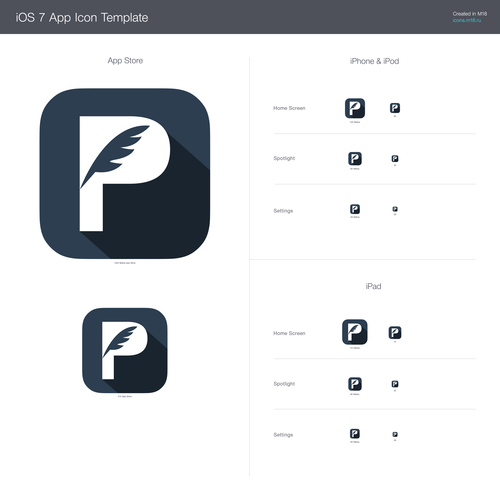Click the iPad Spotlight small icon
Image resolution: width=500 pixels, height=500 pixels.
[395, 384]
